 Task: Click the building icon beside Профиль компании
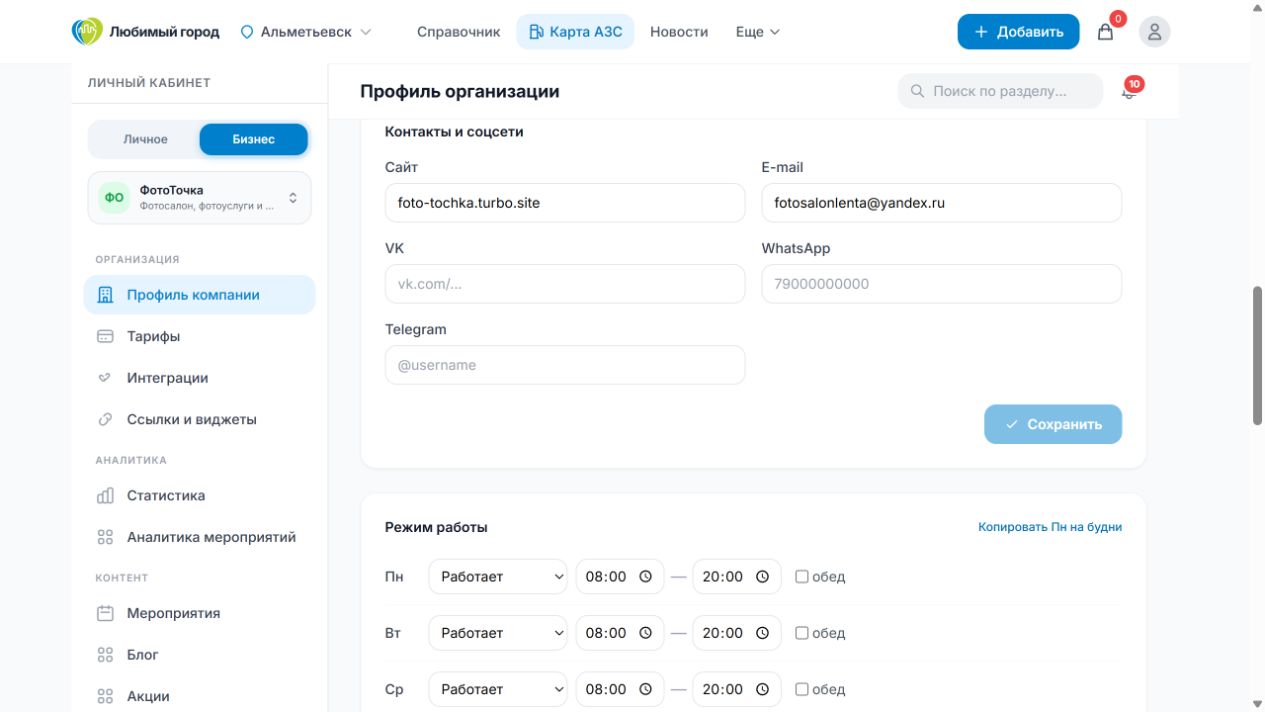tap(105, 295)
